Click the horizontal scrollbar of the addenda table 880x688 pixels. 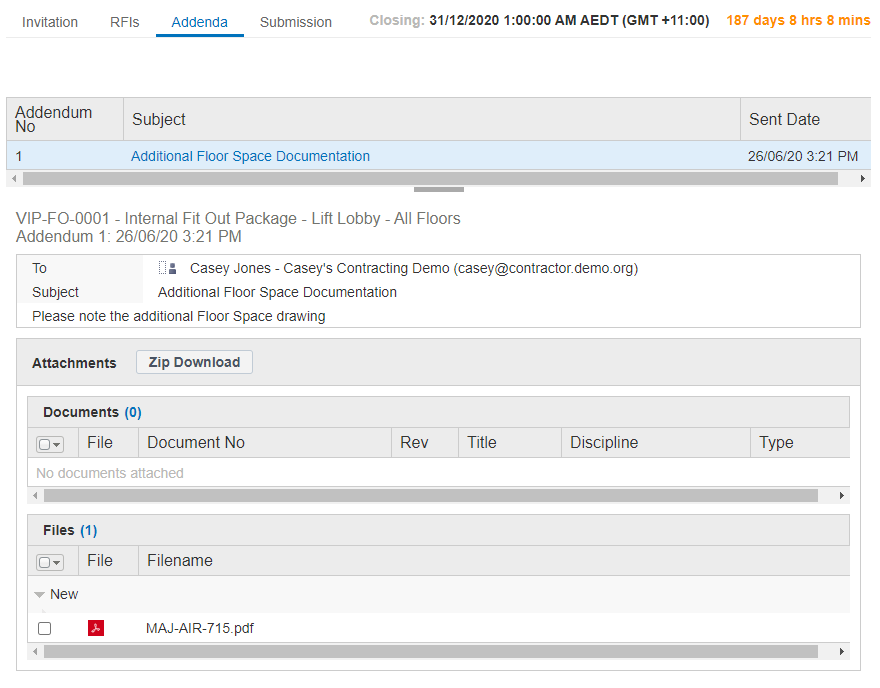coord(430,179)
